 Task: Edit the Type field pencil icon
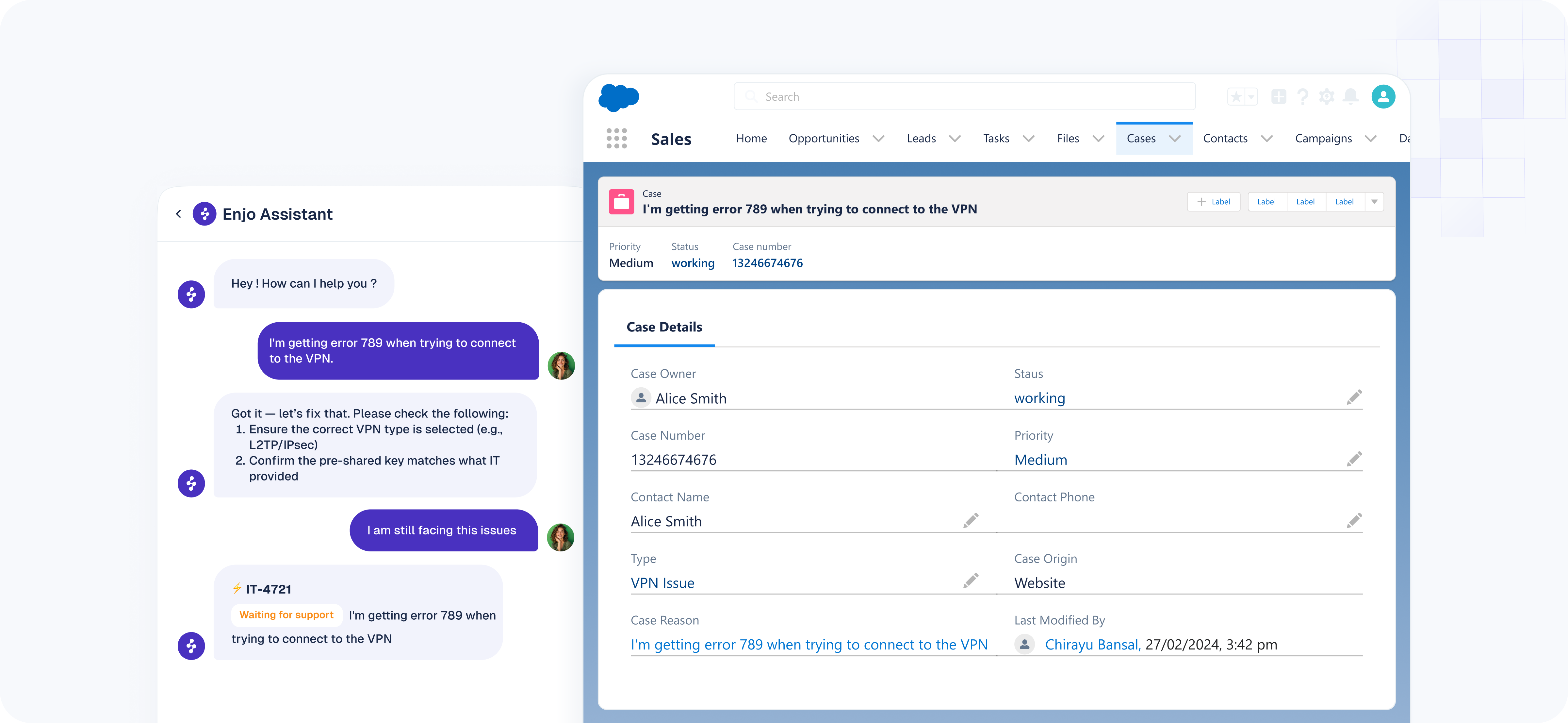tap(971, 581)
